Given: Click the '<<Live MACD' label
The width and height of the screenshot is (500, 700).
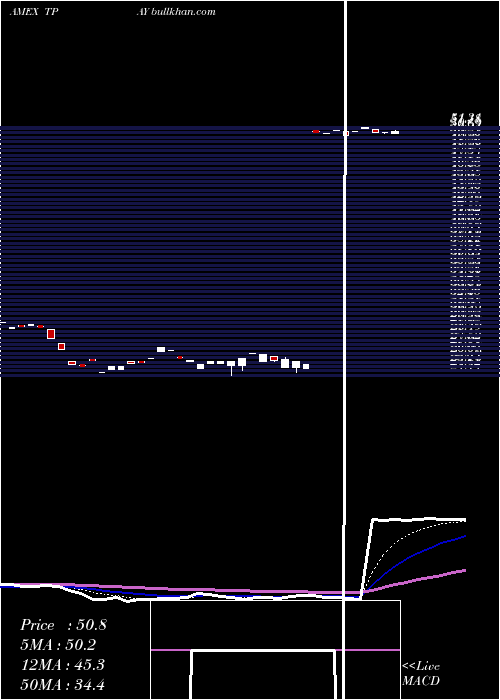Looking at the screenshot, I should pos(421,673).
